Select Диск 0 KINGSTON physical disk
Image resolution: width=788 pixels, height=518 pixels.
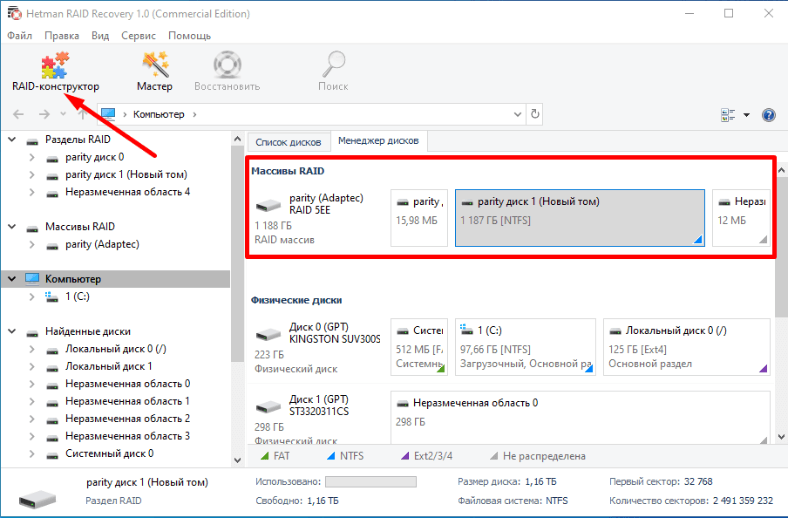coord(318,347)
